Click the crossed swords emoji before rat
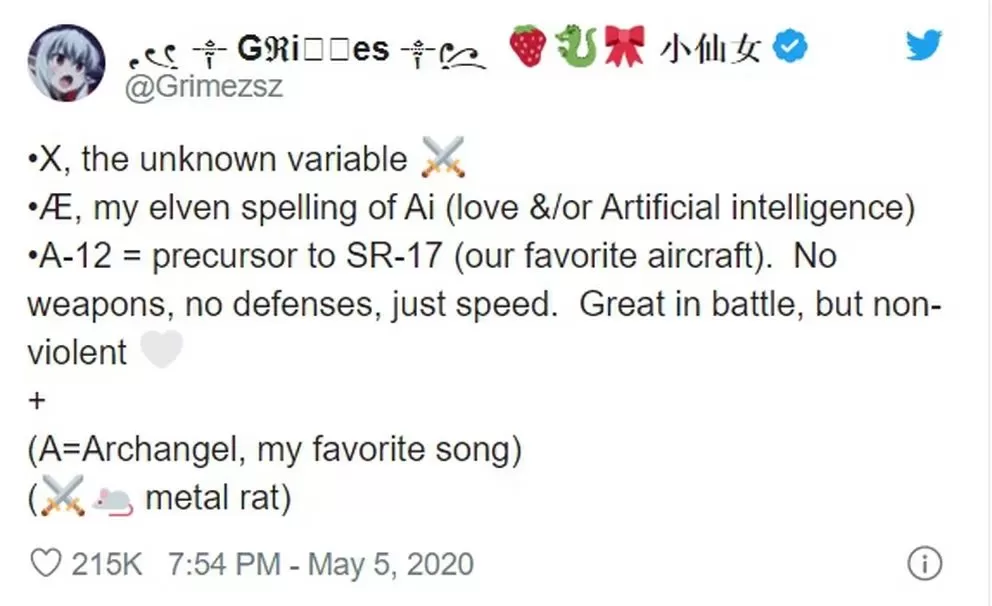The image size is (992, 606). pos(63,496)
